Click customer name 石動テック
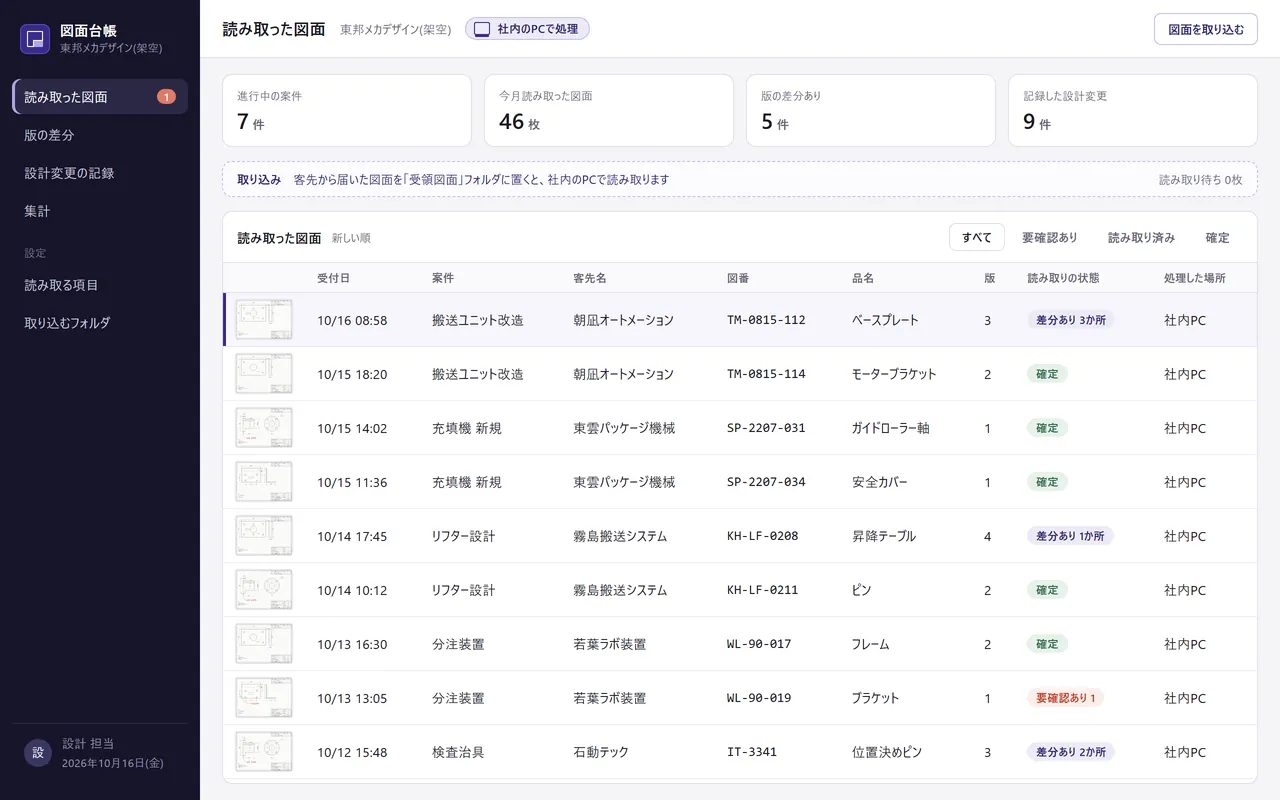1280x800 pixels. (x=601, y=752)
